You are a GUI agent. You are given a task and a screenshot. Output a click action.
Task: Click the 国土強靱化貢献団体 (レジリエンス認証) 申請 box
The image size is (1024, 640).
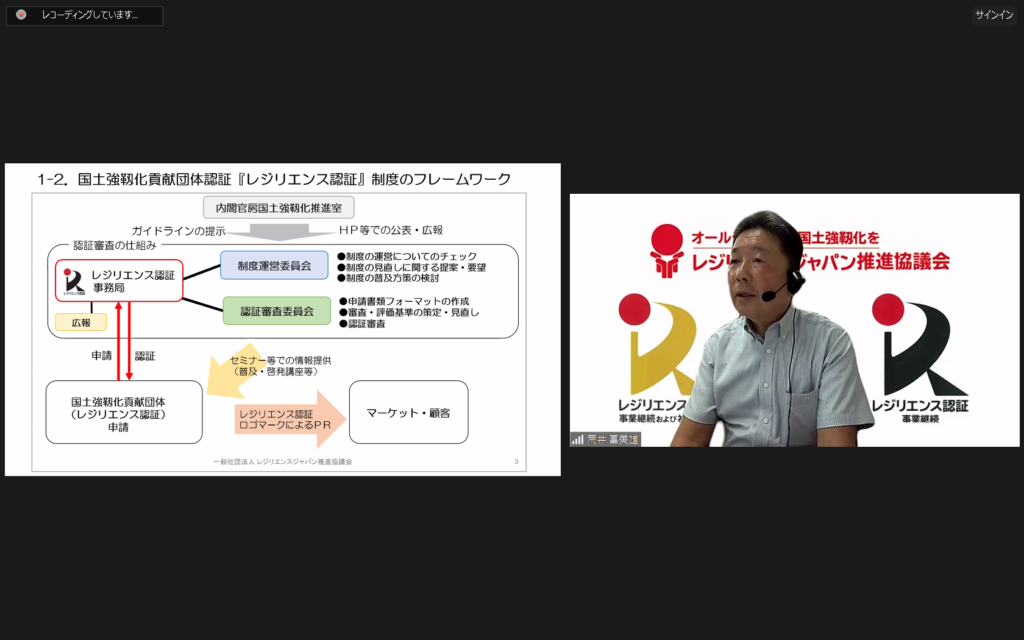click(124, 412)
